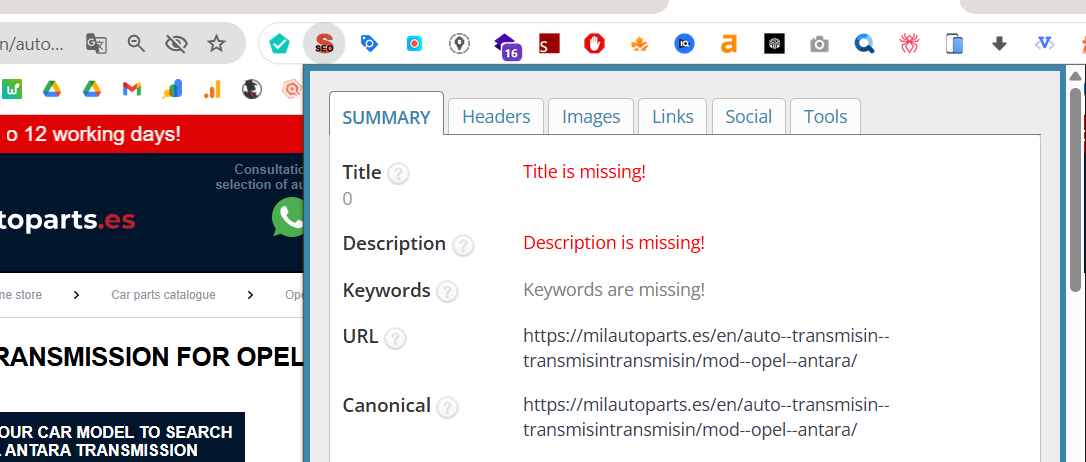The height and width of the screenshot is (462, 1086).
Task: Click the camera screenshot extension icon
Action: (x=819, y=44)
